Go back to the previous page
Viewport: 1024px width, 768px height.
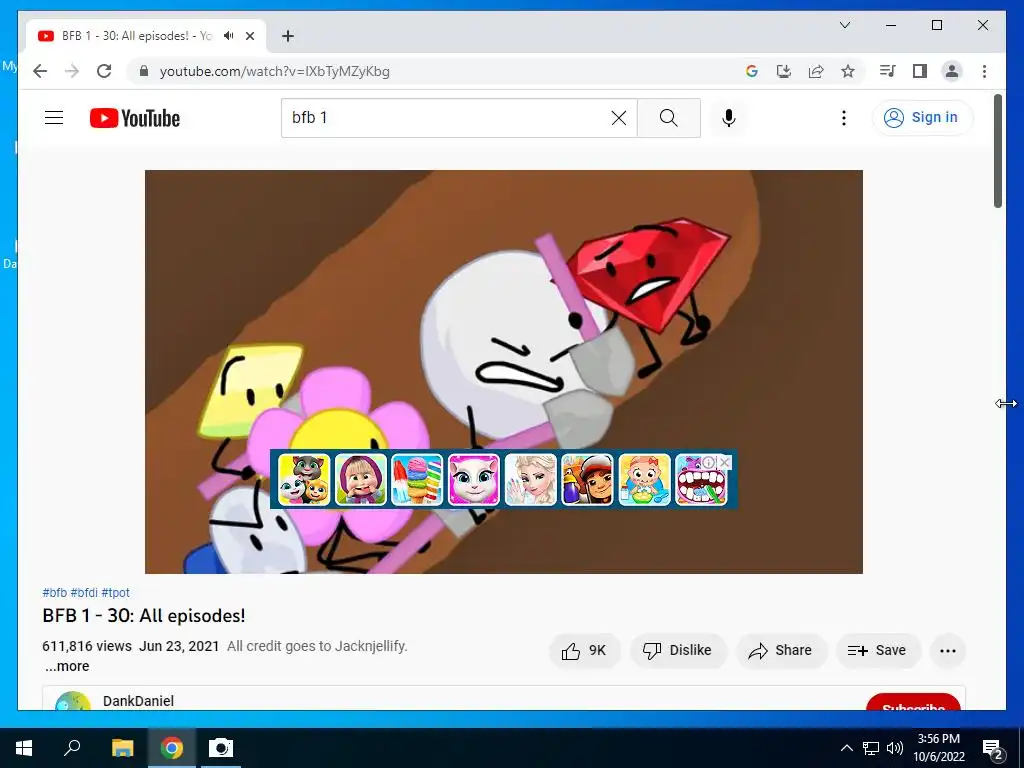[x=40, y=71]
